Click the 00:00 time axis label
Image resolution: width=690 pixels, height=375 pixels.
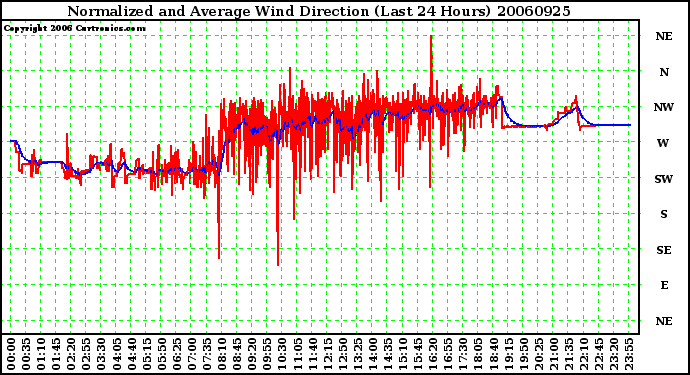point(11,354)
